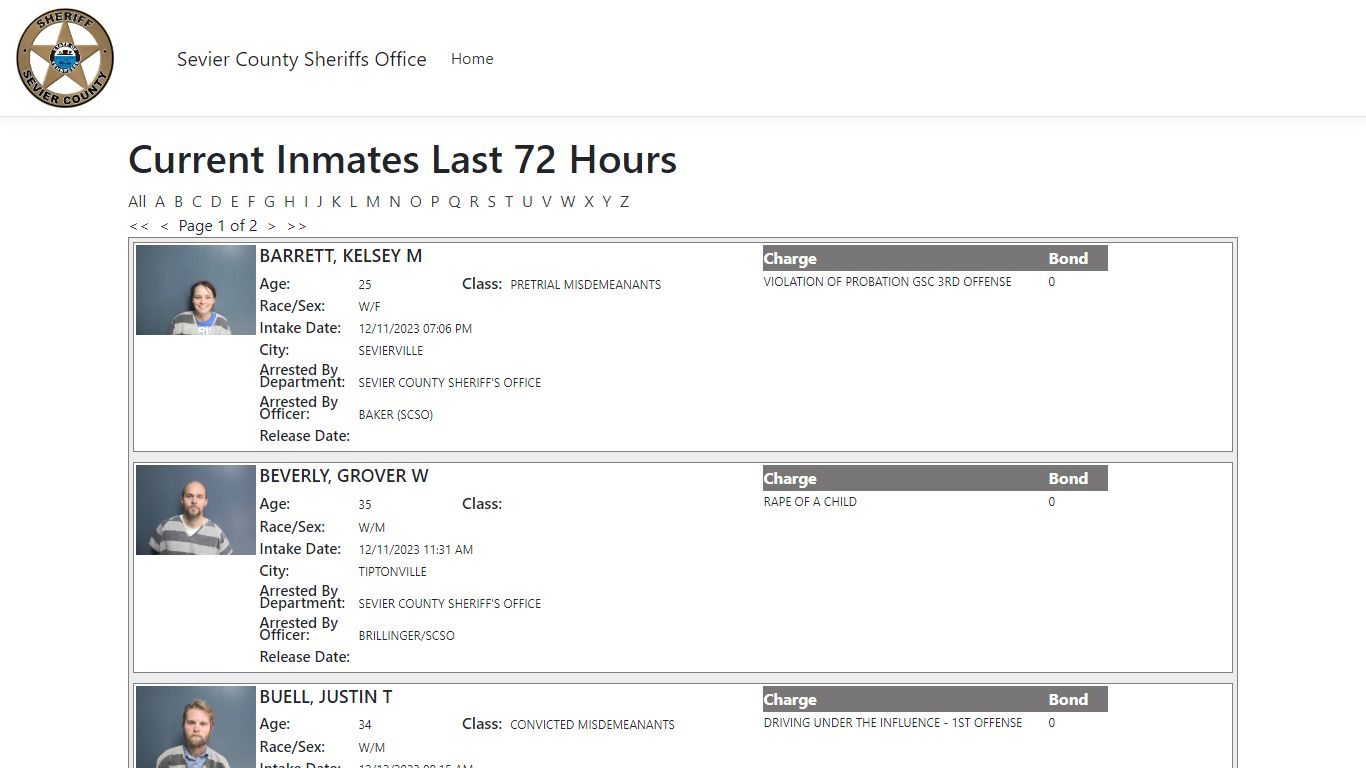
Task: Select the name BUELL, JUSTIN T
Action: 326,697
